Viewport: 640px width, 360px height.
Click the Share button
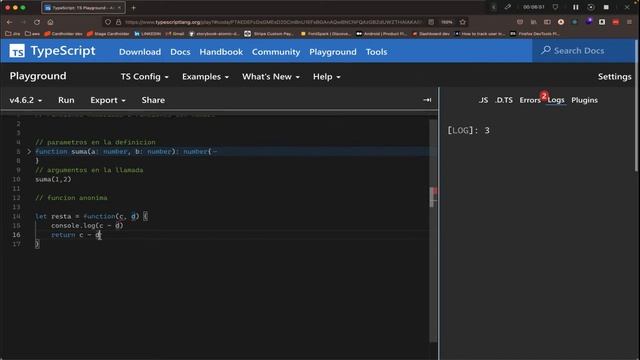153,100
